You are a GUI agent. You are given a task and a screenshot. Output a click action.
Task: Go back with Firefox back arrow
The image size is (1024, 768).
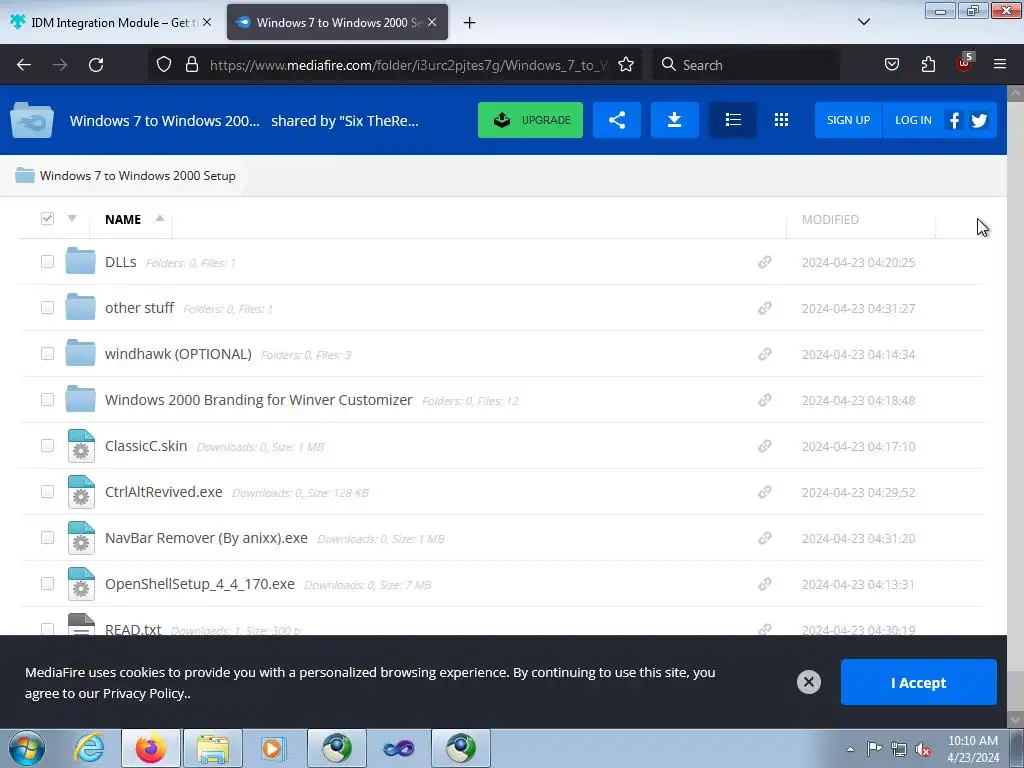point(24,65)
